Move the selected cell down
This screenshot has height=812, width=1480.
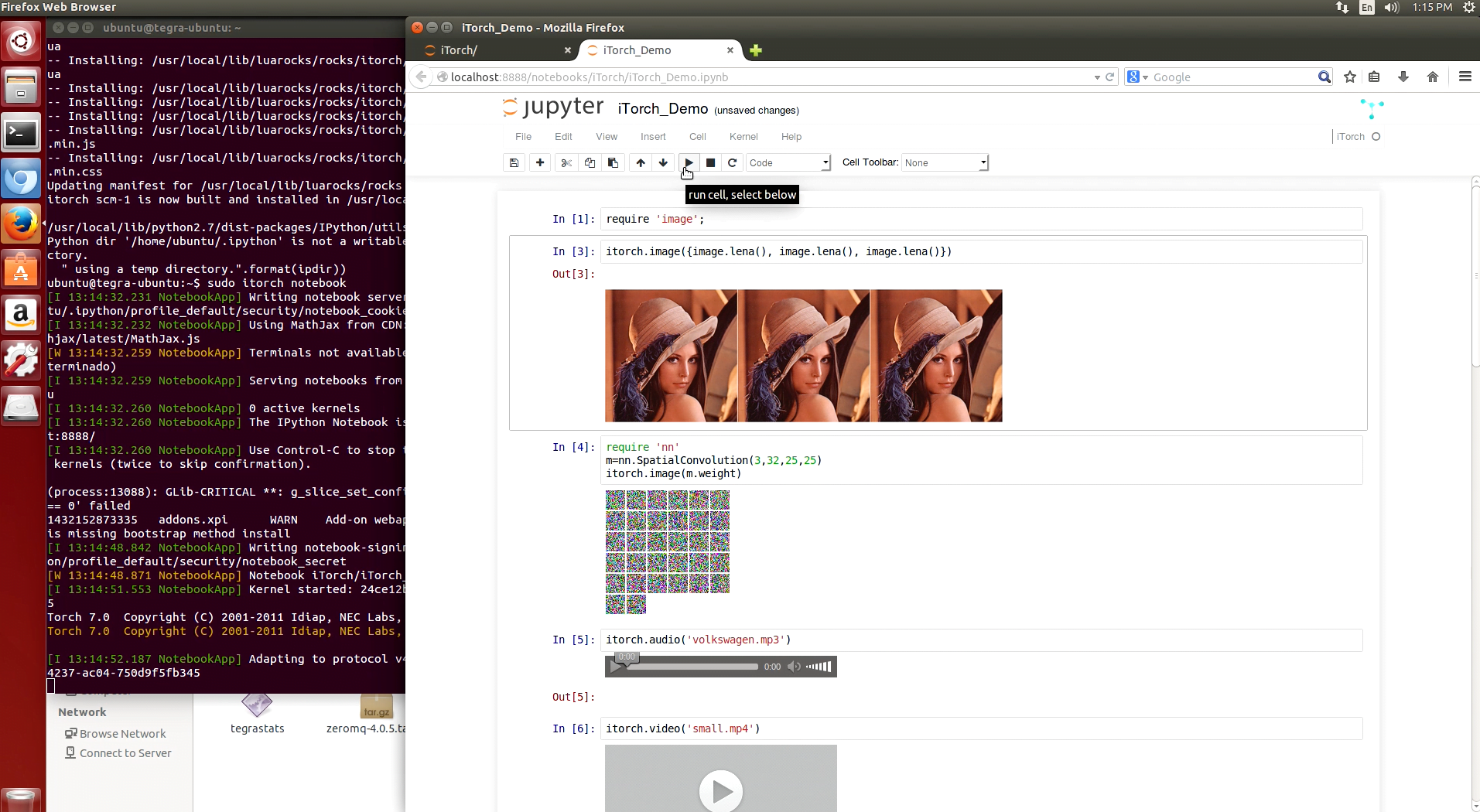point(663,162)
